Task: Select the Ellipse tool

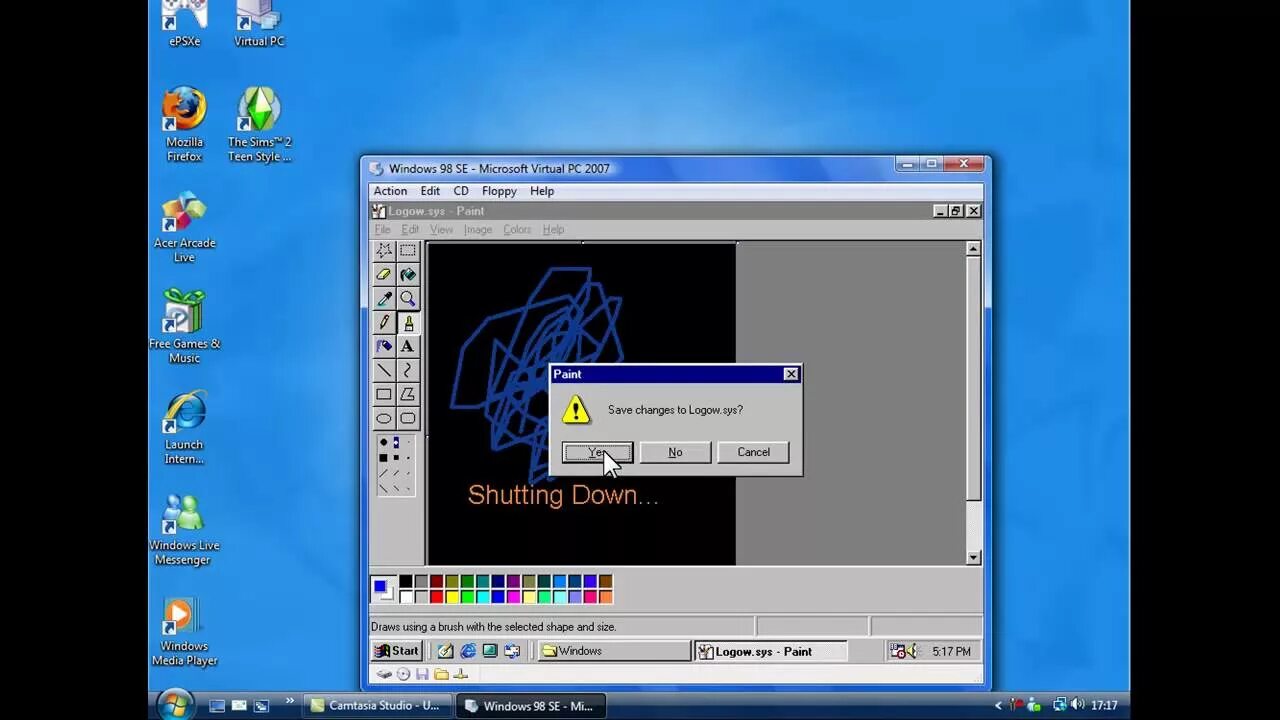Action: point(384,418)
